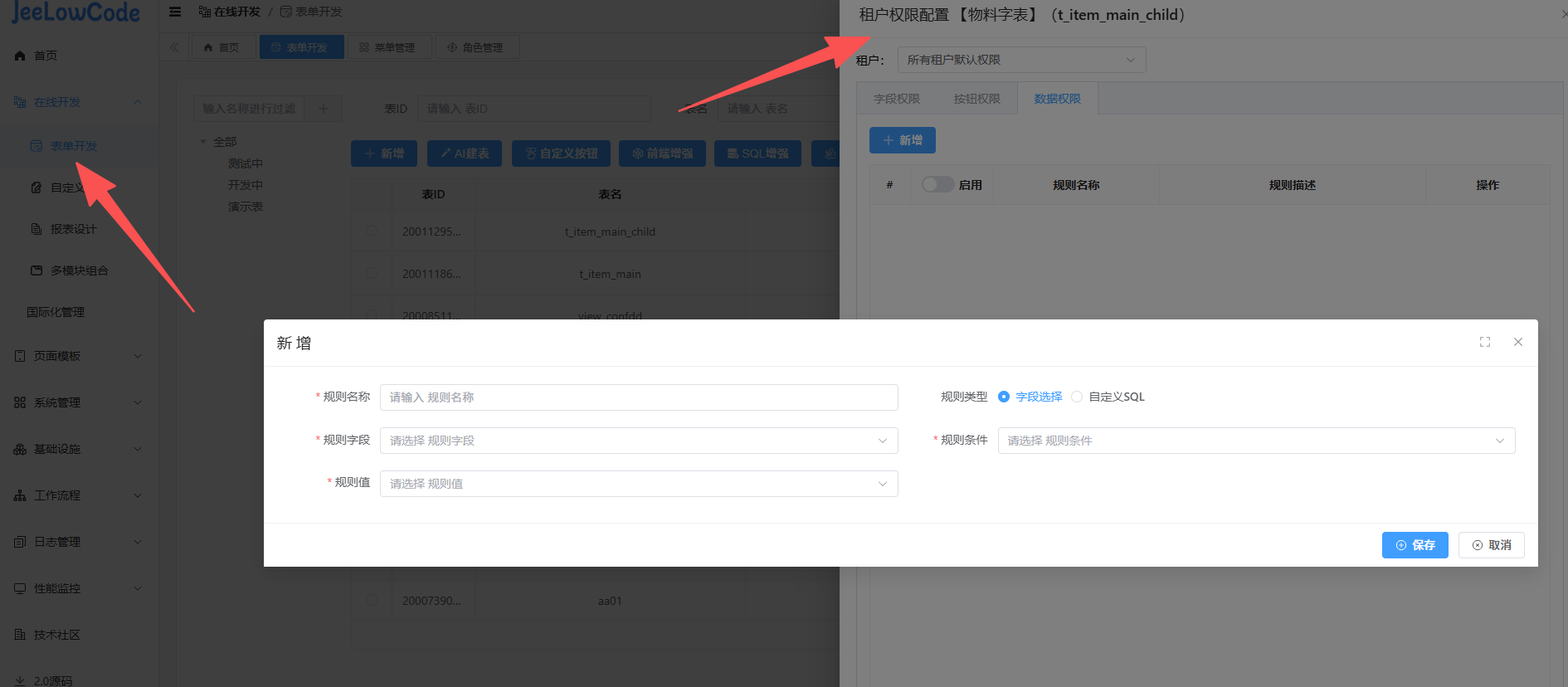
Task: Expand the 租户 selection dropdown
Action: tap(1020, 60)
